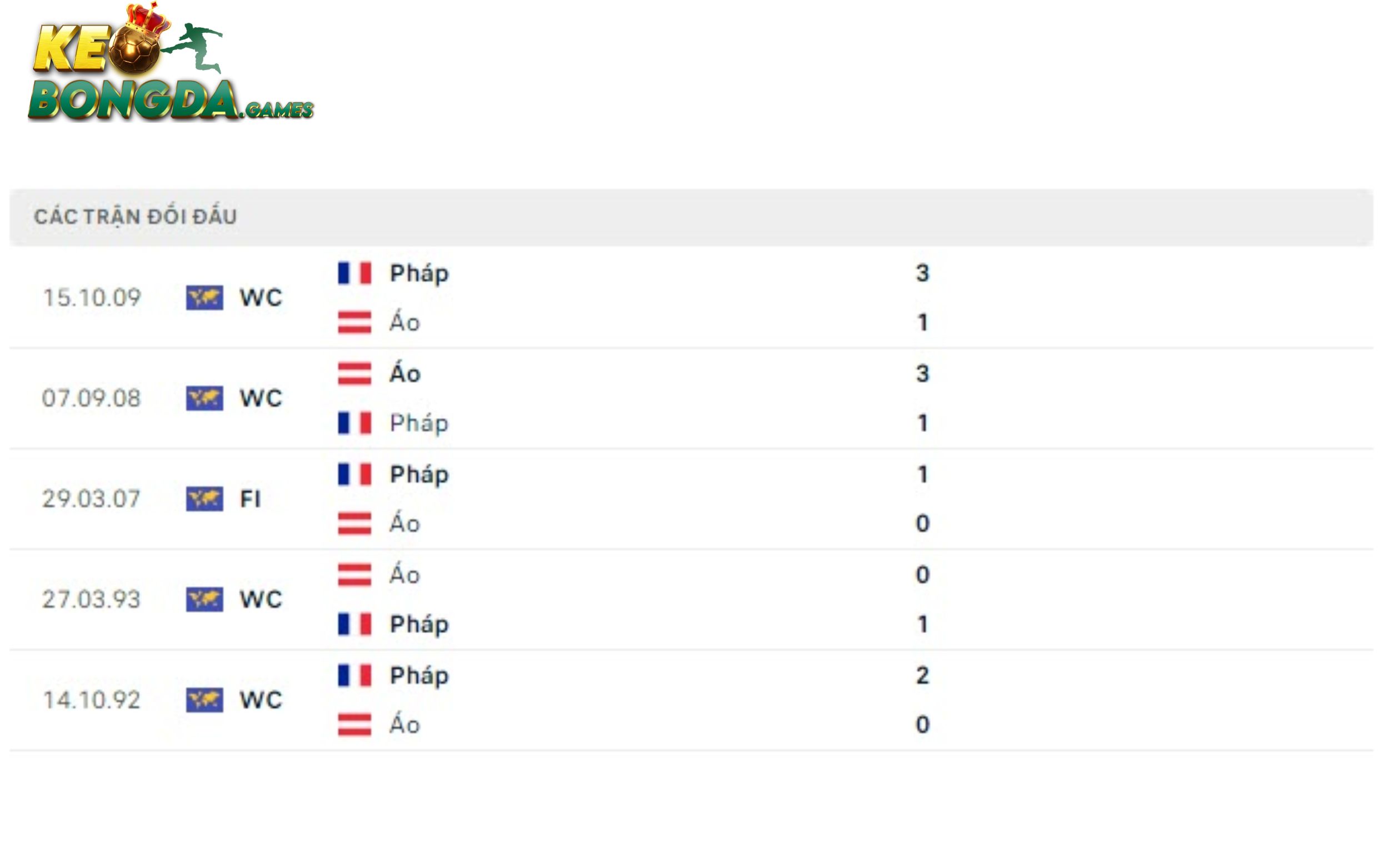Screen dimensions: 1389x868
Task: Select Áo team name in 27.03.93 match
Action: coord(405,575)
